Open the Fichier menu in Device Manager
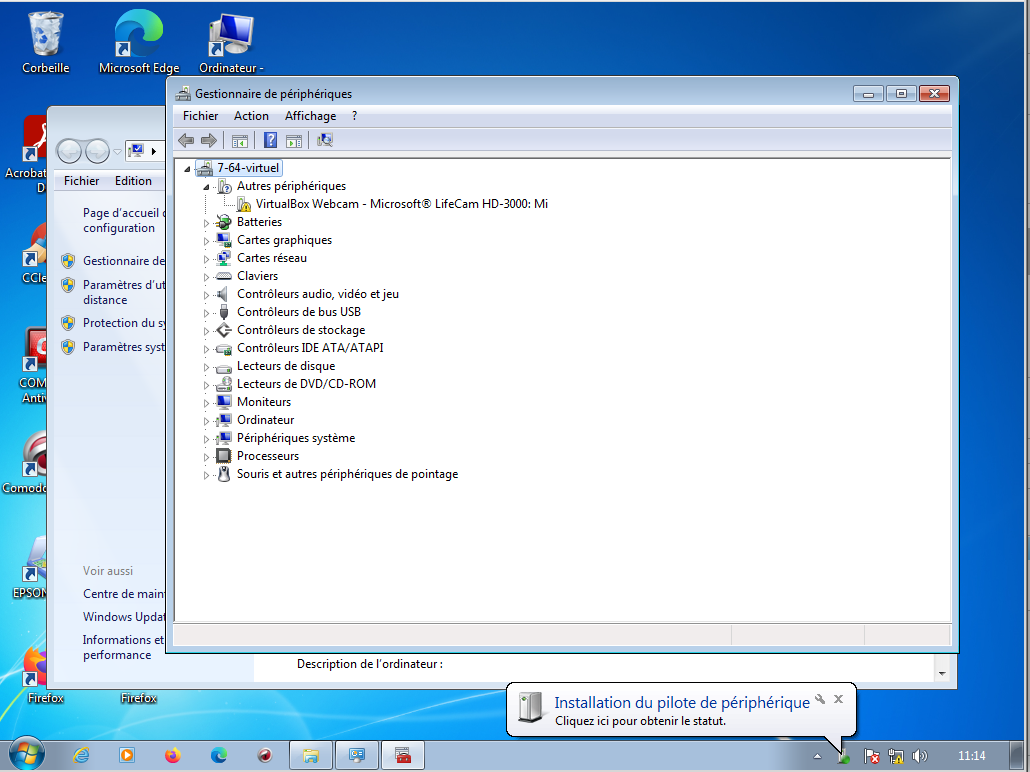The height and width of the screenshot is (772, 1030). (200, 116)
